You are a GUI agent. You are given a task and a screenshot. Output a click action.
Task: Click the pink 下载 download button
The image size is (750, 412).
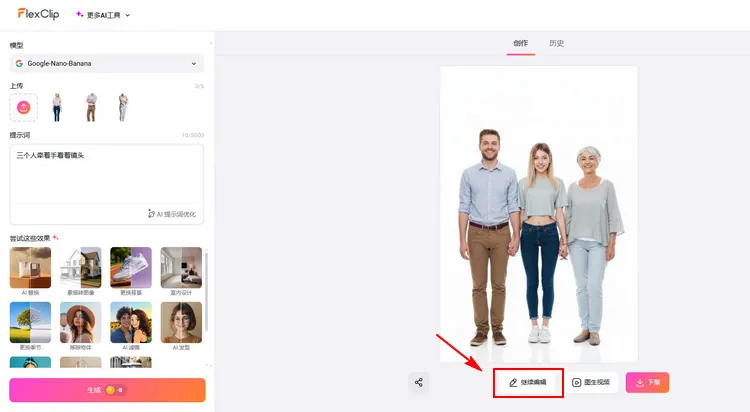[x=647, y=382]
